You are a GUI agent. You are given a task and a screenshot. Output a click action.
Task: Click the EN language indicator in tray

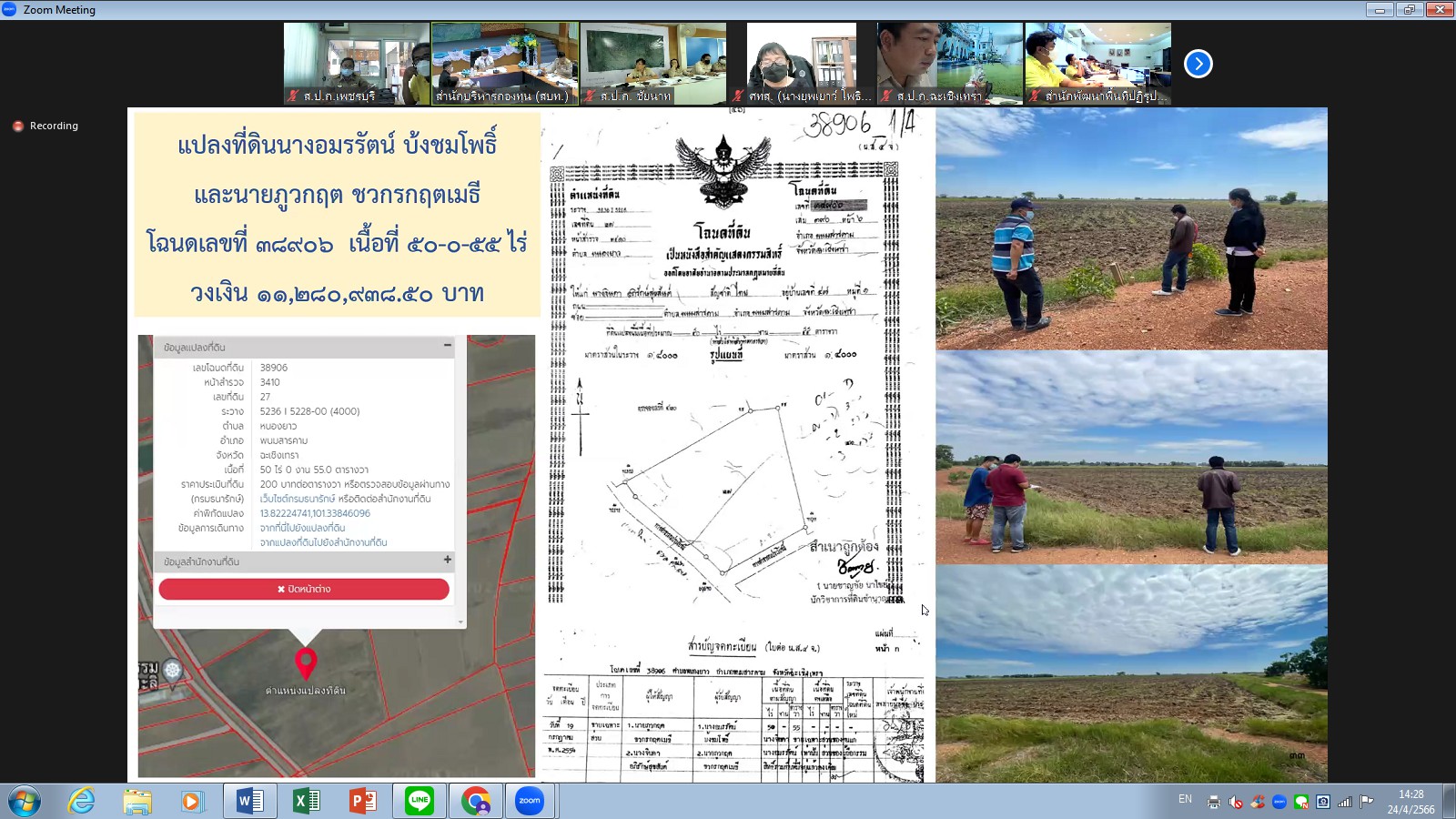pos(1185,799)
